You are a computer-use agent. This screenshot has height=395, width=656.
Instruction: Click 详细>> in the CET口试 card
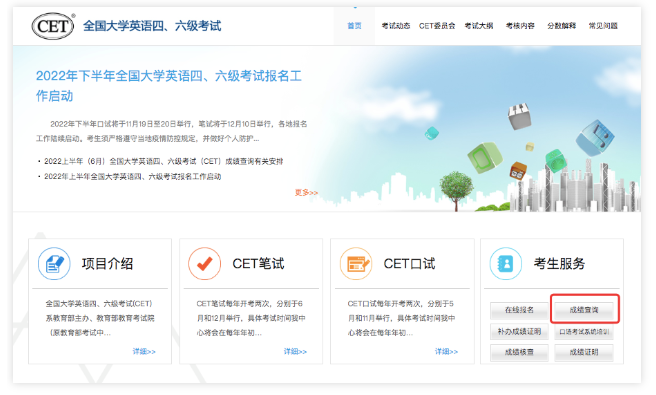pyautogui.click(x=446, y=351)
